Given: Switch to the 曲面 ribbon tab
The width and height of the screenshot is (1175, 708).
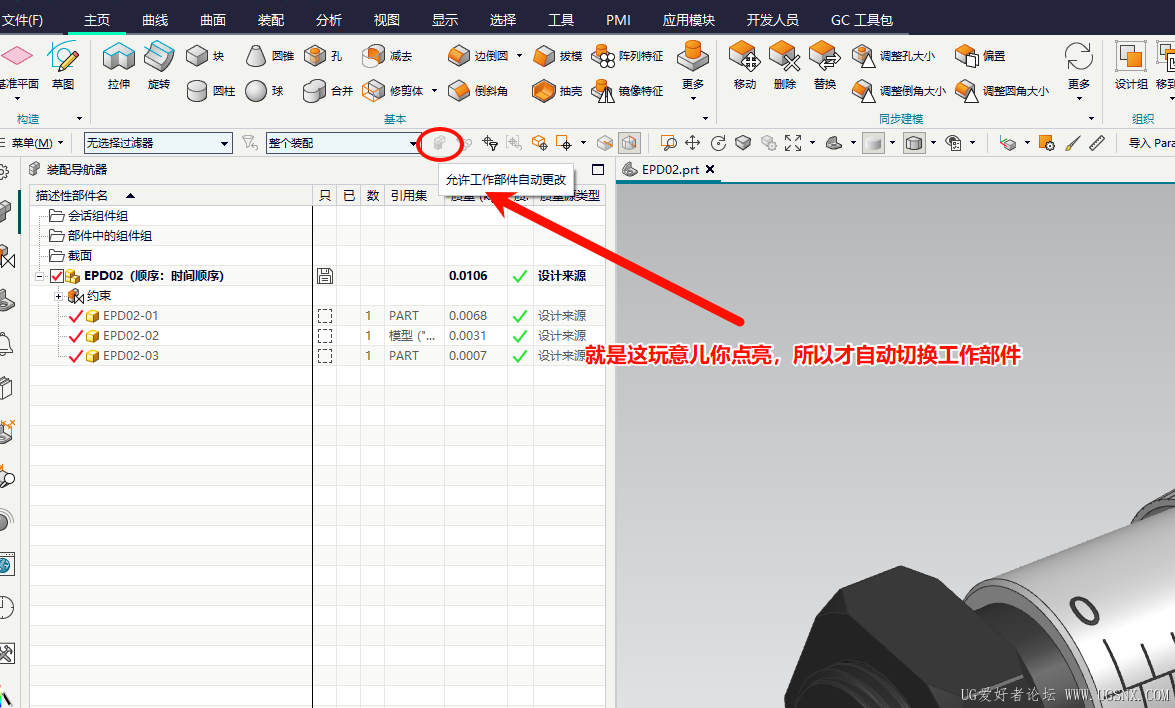Looking at the screenshot, I should pos(213,20).
